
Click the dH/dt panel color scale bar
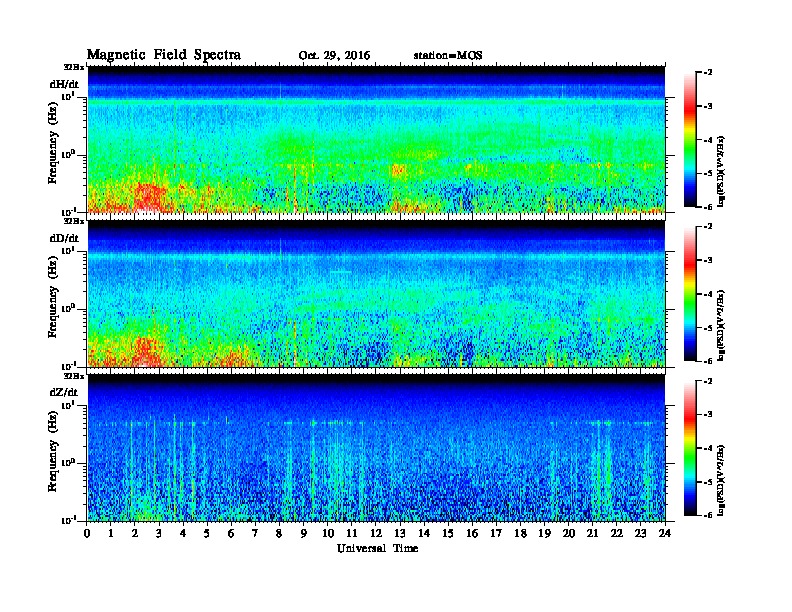coord(690,139)
